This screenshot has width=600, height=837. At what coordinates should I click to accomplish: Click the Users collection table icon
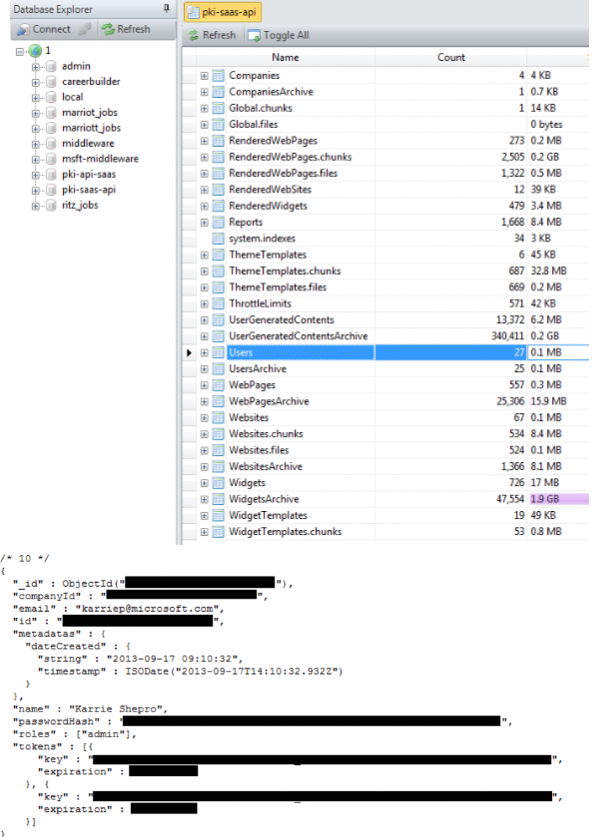(x=218, y=352)
